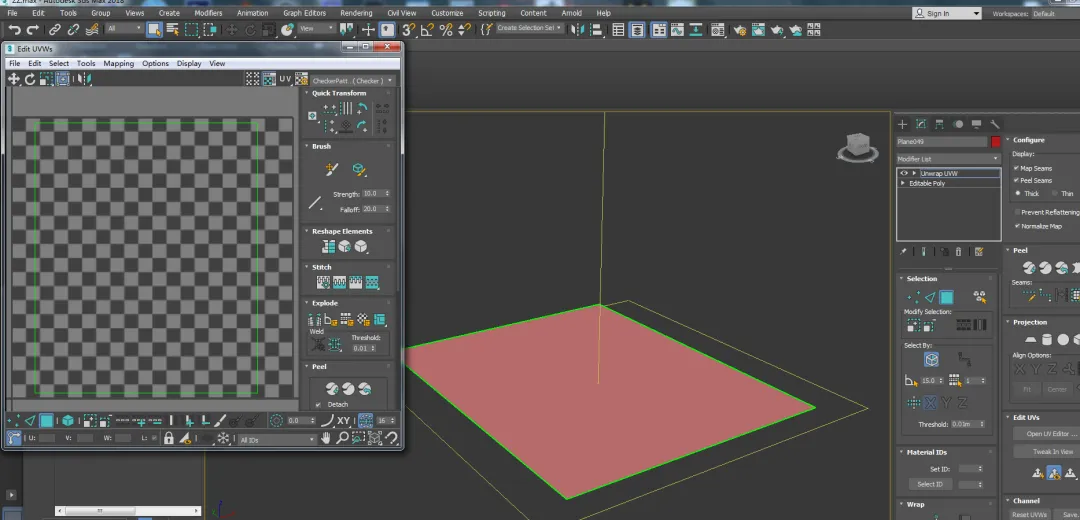Click the Pan hand icon in UV editor
1080x520 pixels.
pos(328,438)
